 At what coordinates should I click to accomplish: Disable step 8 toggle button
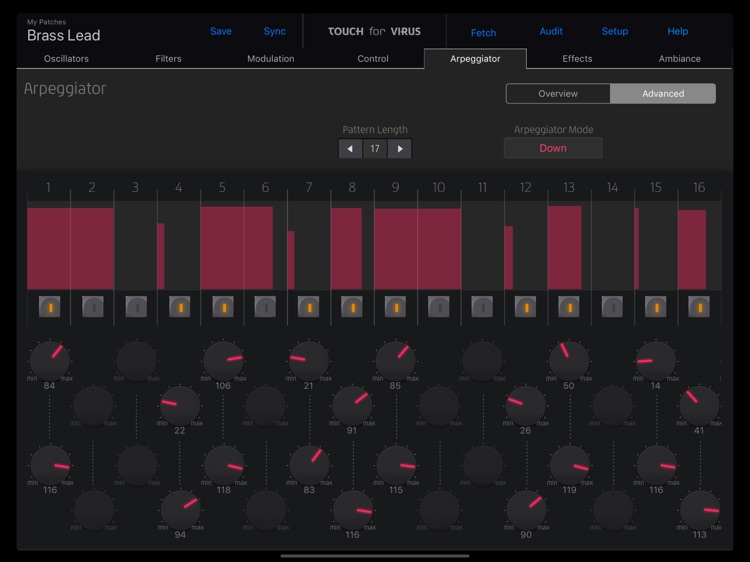pyautogui.click(x=352, y=307)
